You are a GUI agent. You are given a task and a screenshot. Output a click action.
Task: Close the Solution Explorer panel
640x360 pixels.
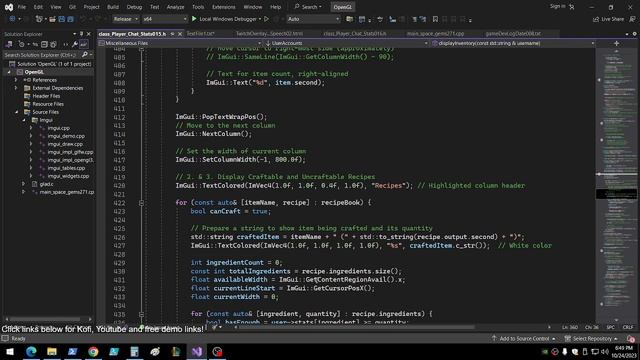coord(89,34)
